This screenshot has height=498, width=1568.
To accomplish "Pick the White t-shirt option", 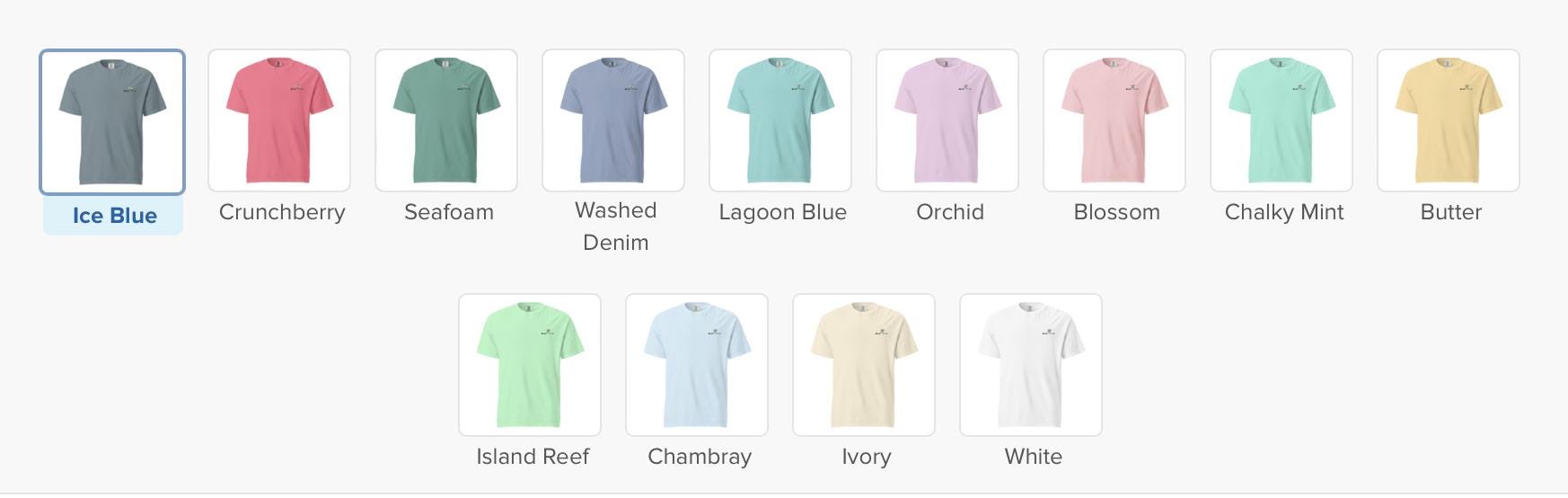I will point(1031,365).
